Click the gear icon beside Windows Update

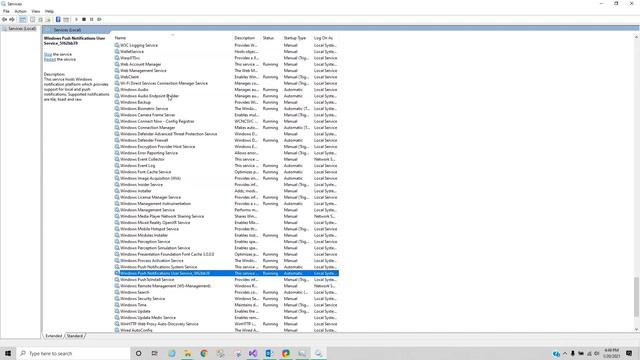[x=117, y=311]
